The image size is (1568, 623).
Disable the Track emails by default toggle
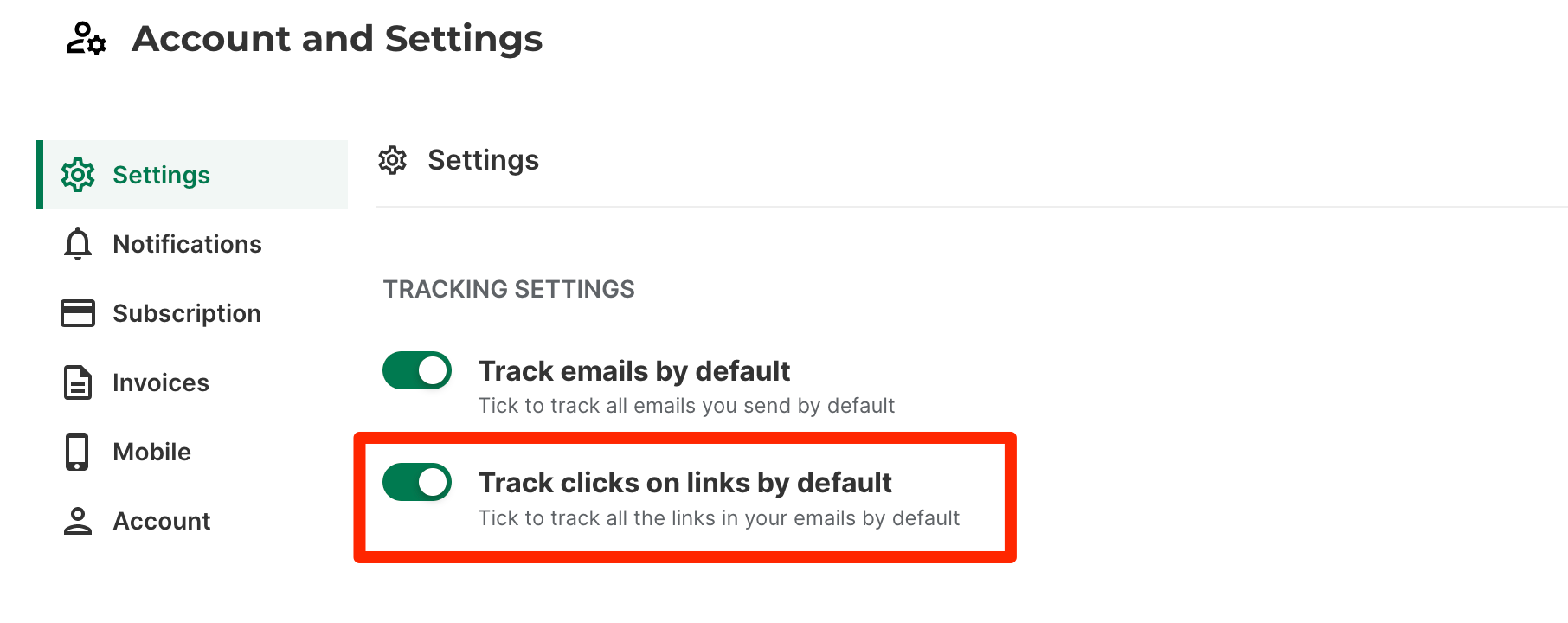[x=417, y=370]
